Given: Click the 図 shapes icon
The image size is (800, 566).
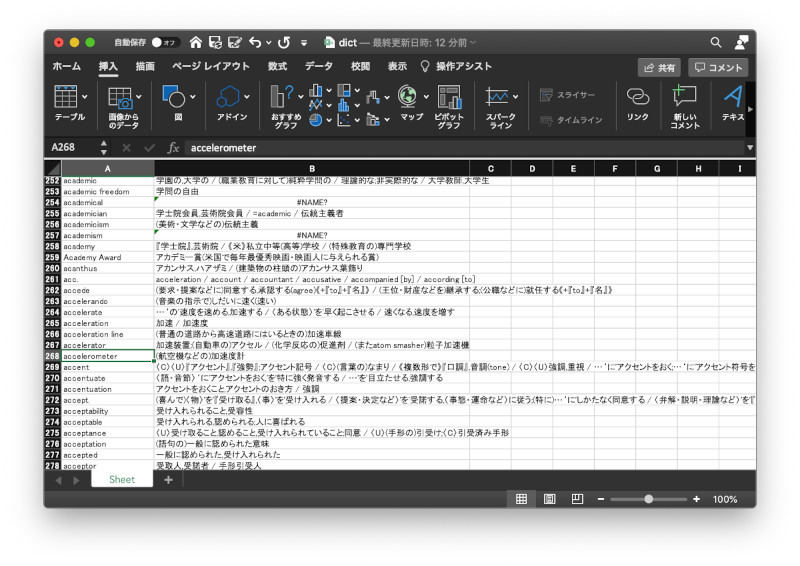Looking at the screenshot, I should [173, 96].
